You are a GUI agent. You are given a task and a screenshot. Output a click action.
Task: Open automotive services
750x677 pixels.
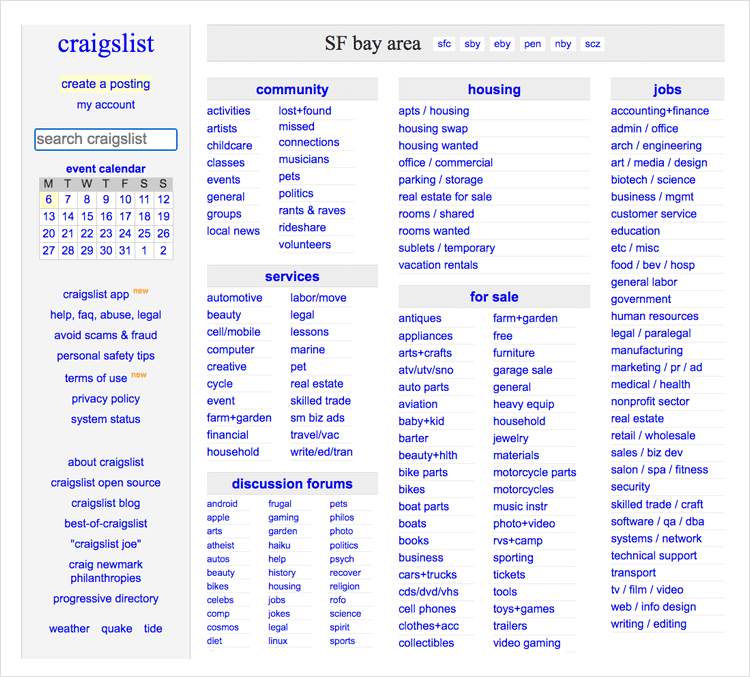pyautogui.click(x=234, y=298)
